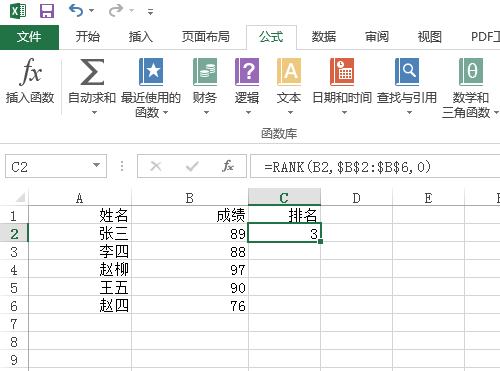Expand the Name Box dropdown arrow
The height and width of the screenshot is (371, 500).
[96, 166]
